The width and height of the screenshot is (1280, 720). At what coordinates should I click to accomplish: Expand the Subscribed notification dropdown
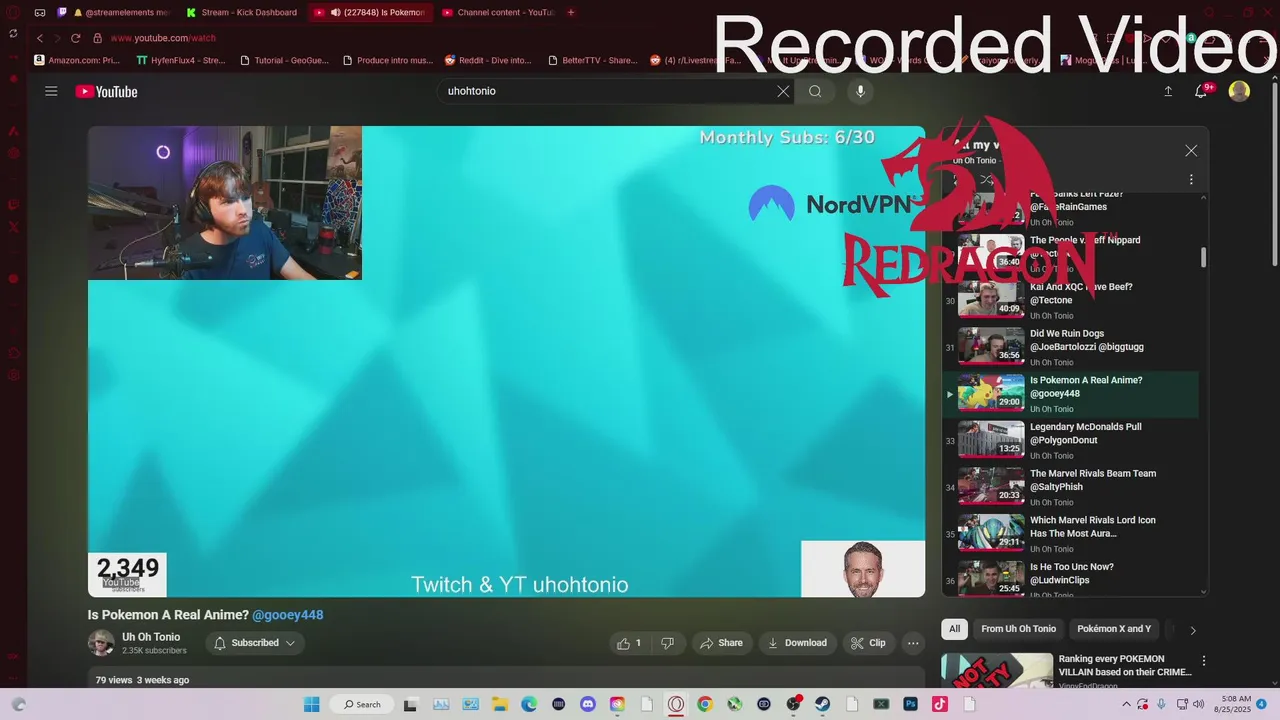point(255,643)
